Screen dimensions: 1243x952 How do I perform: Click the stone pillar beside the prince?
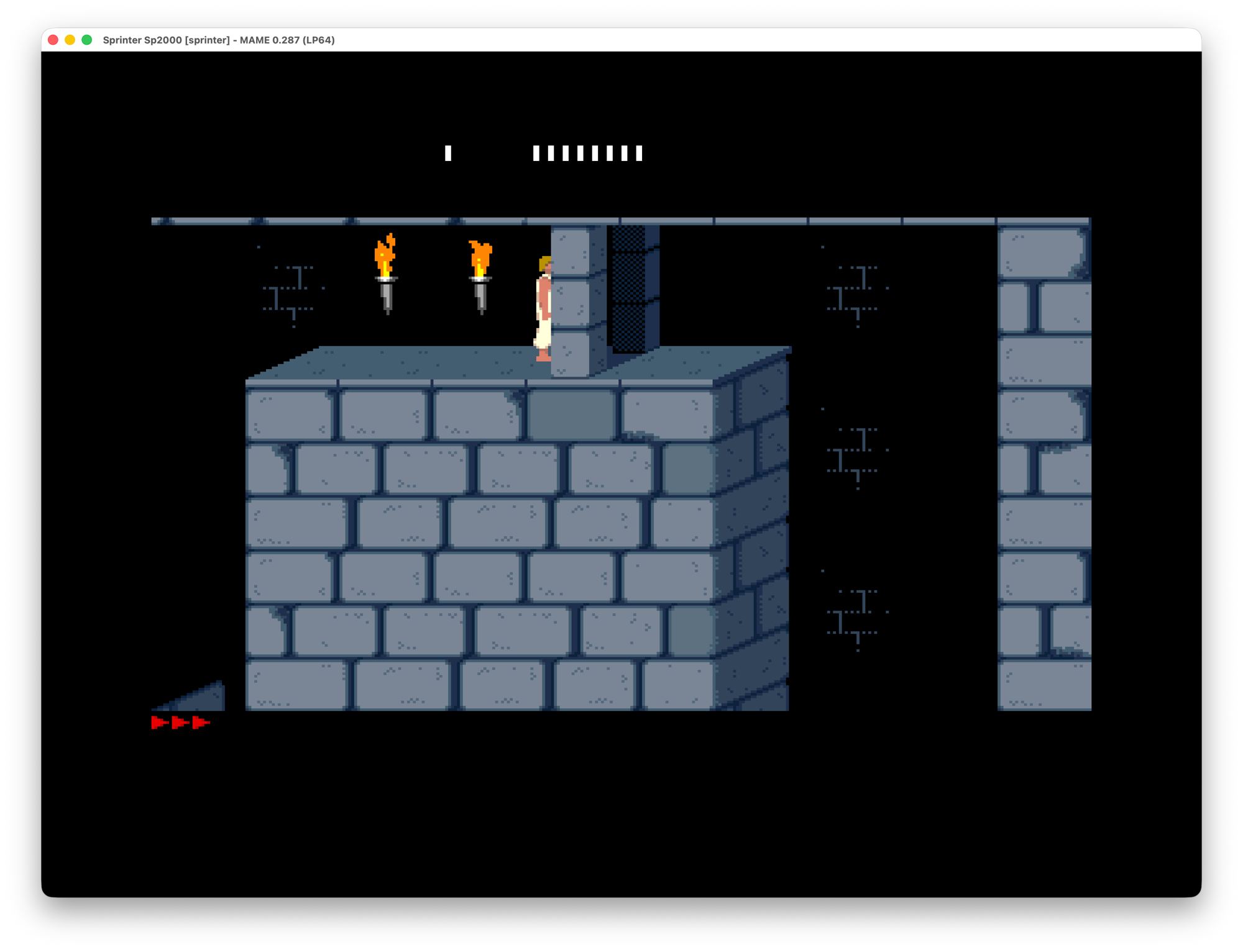click(579, 301)
